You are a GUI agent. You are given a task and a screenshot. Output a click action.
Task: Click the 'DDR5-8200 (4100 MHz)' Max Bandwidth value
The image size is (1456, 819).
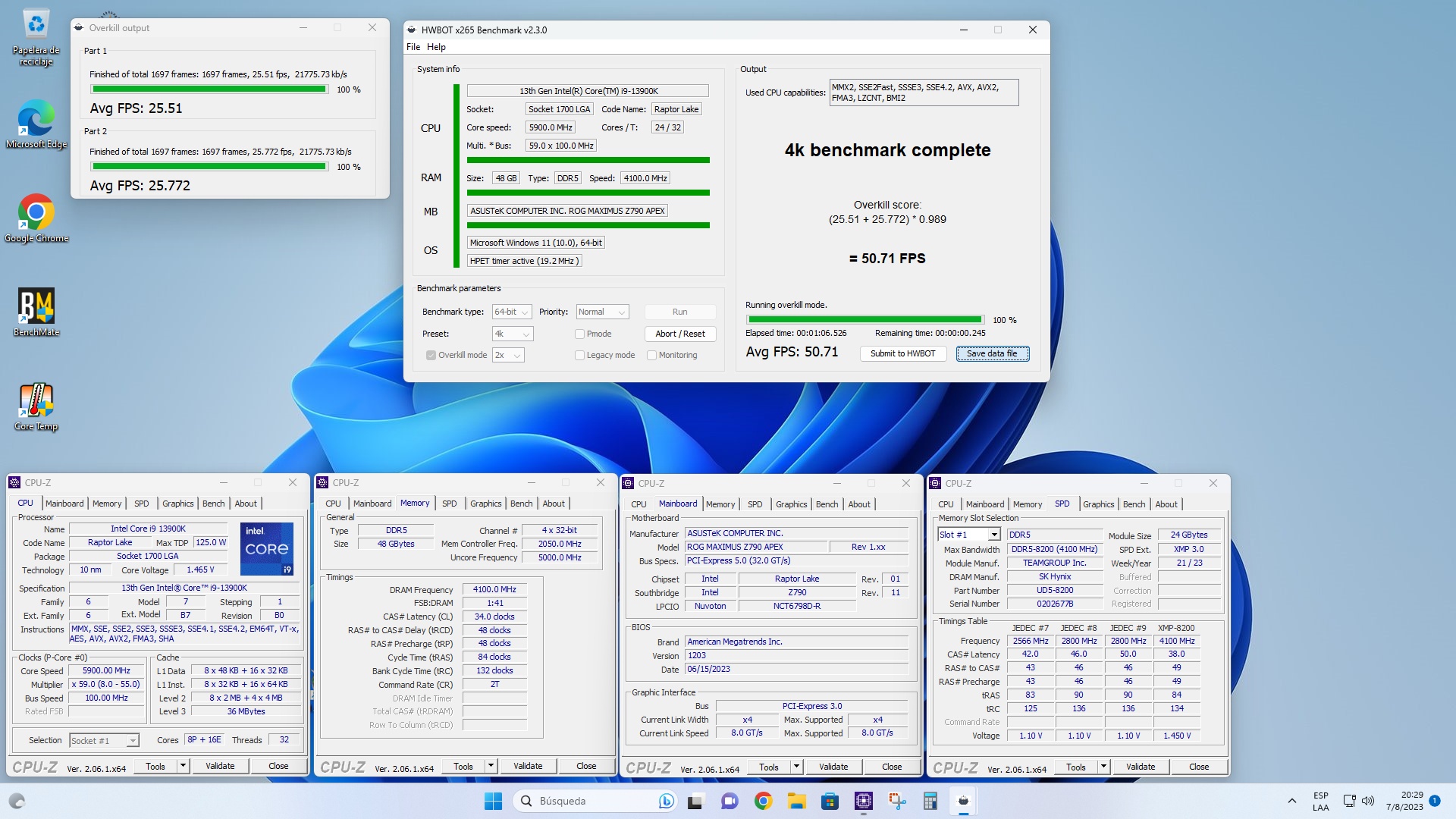coord(1054,549)
